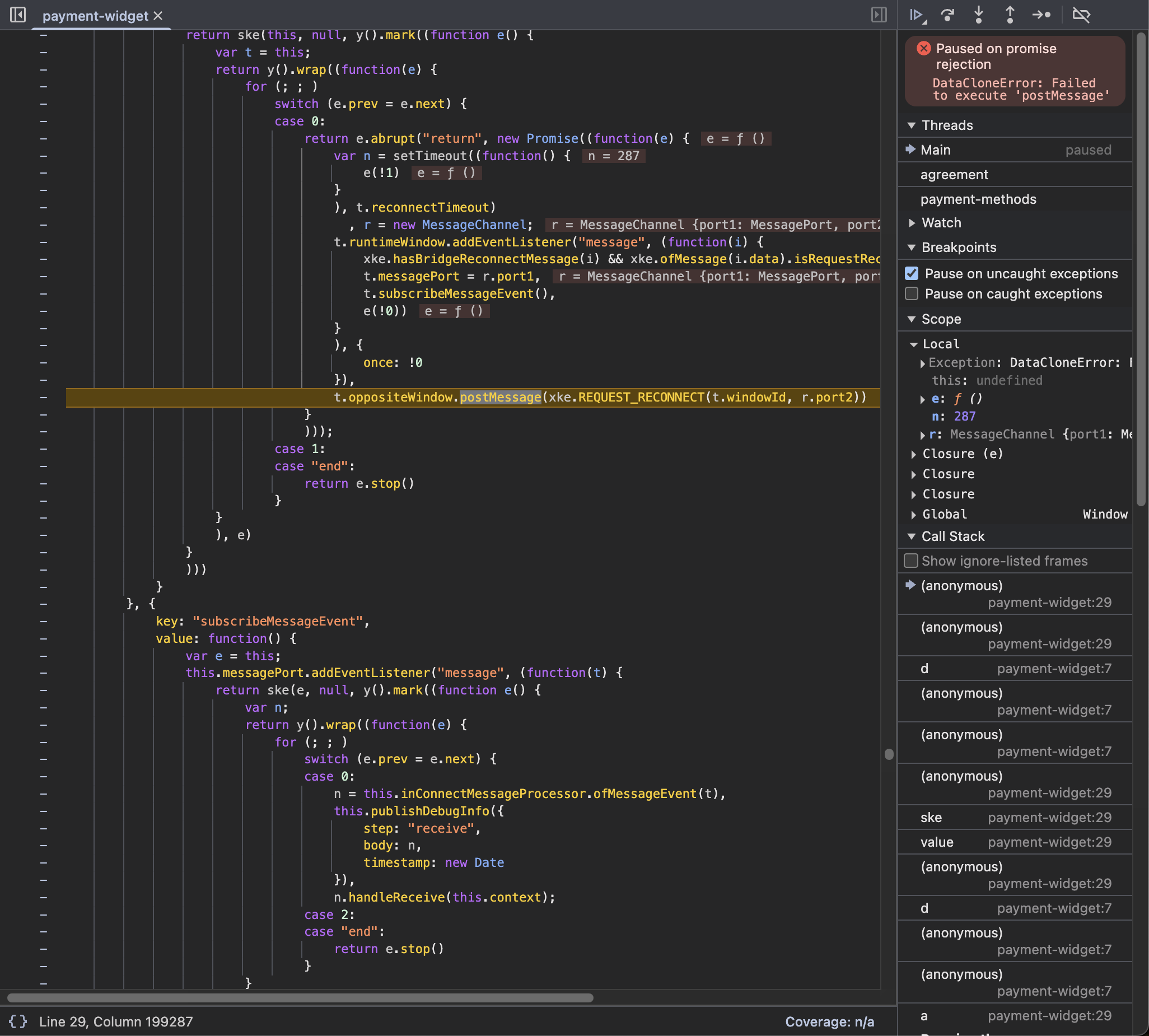
Task: Click the n: 287 scope variable
Action: click(x=954, y=417)
